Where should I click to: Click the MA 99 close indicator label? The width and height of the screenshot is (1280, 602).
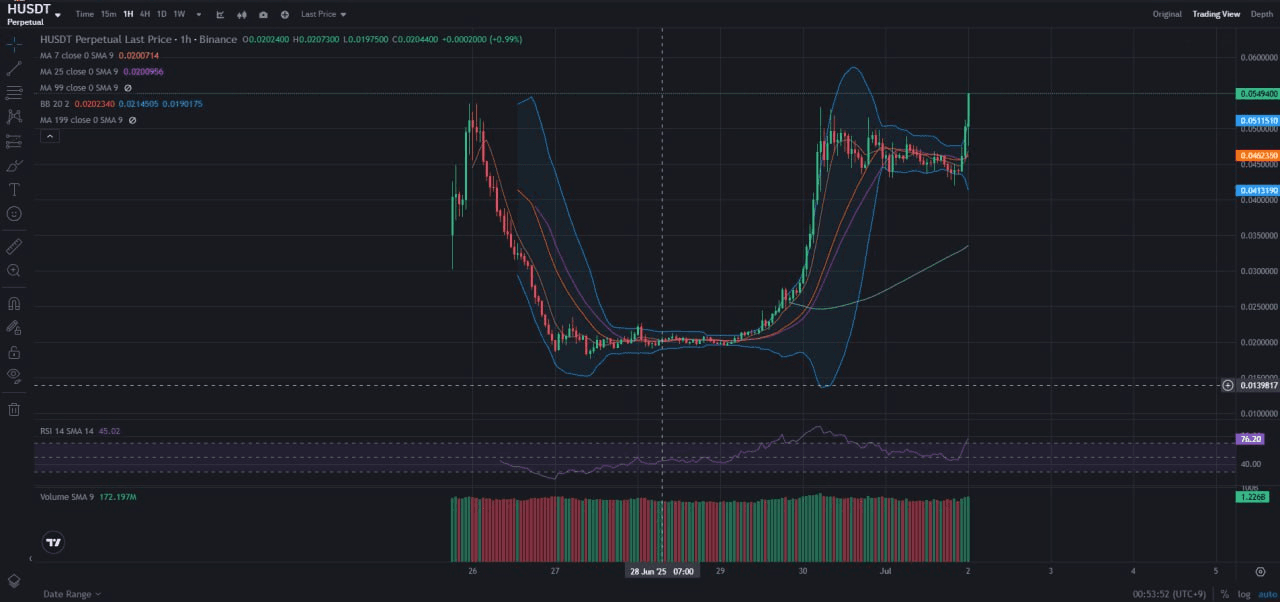(79, 88)
